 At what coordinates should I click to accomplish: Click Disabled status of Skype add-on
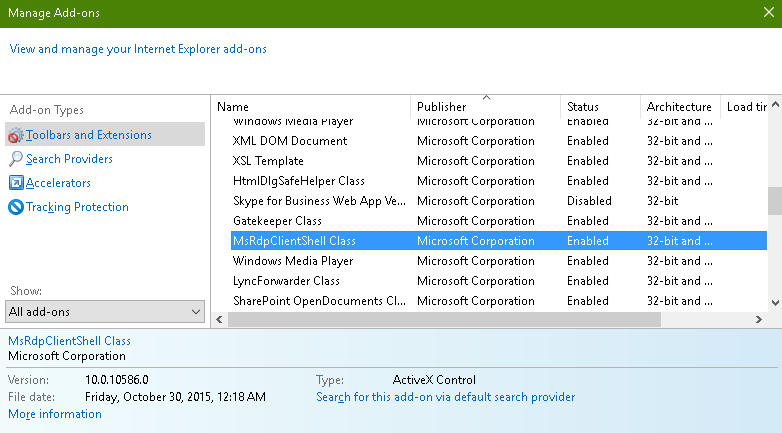tap(589, 201)
